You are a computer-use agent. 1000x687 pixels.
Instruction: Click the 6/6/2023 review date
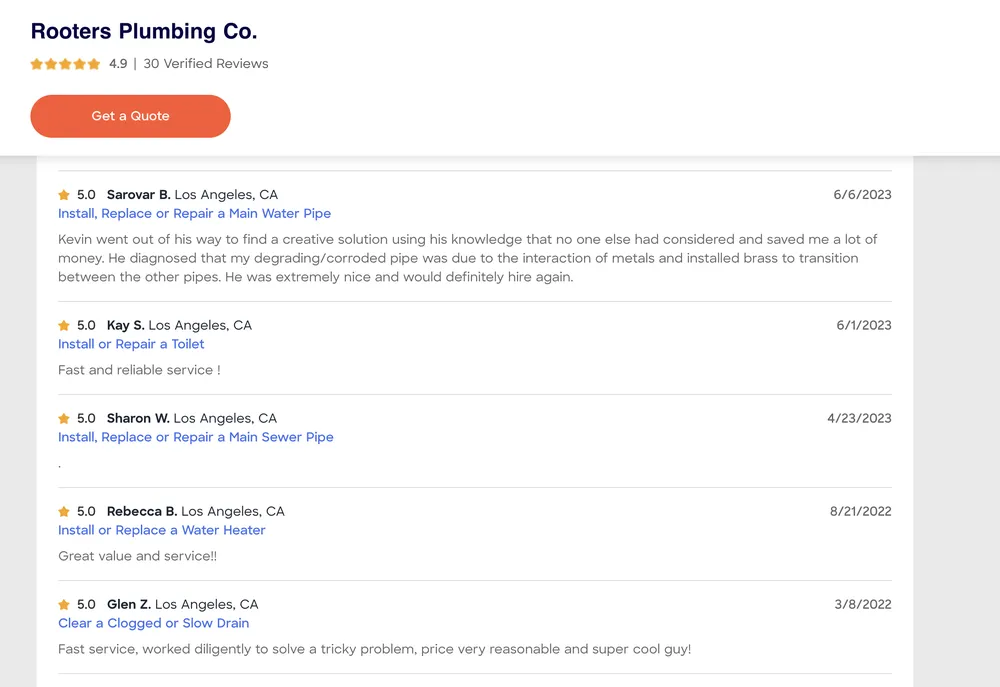pos(862,195)
